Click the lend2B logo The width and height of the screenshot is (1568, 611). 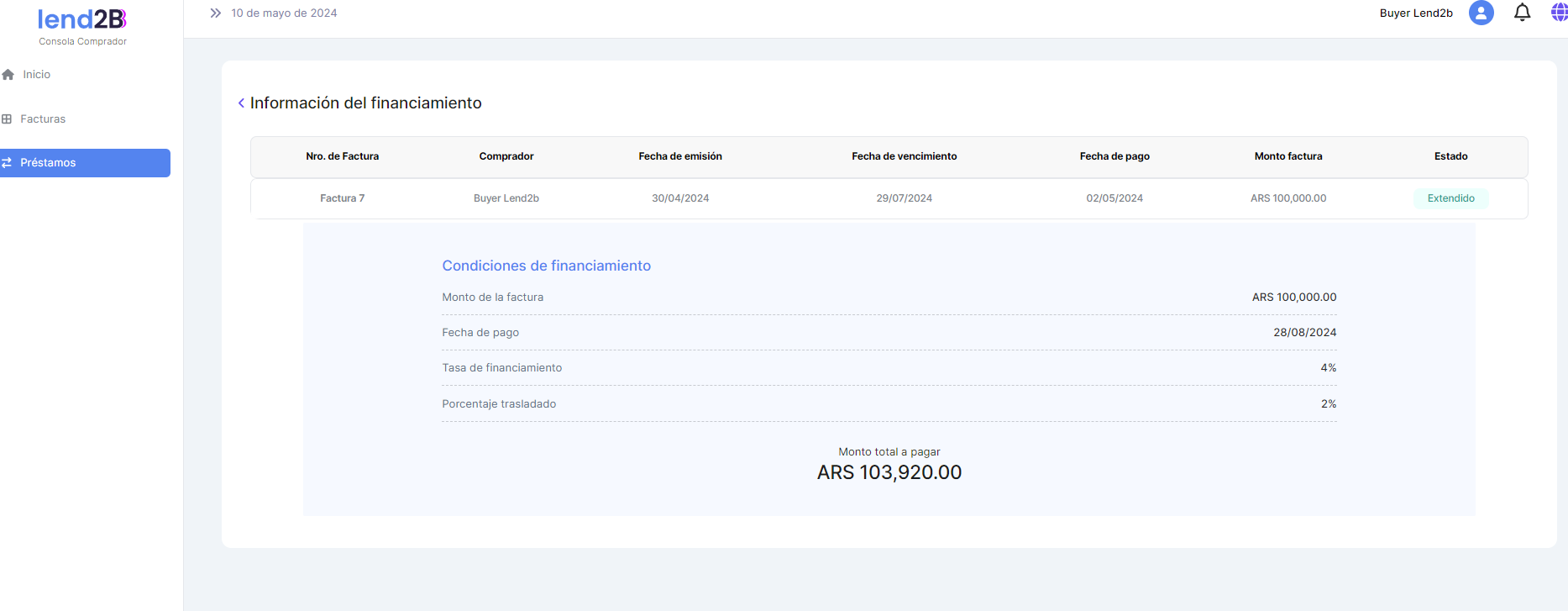[82, 19]
